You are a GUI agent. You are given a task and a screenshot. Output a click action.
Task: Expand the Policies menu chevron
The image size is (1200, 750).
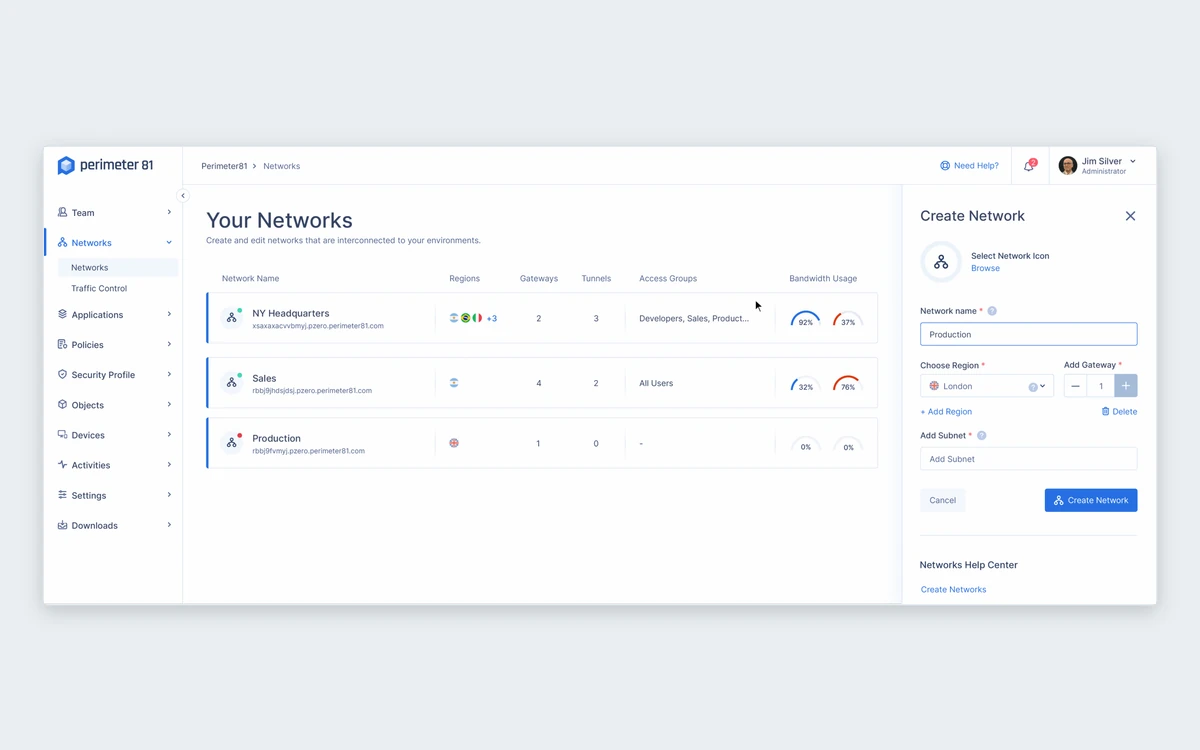(169, 344)
